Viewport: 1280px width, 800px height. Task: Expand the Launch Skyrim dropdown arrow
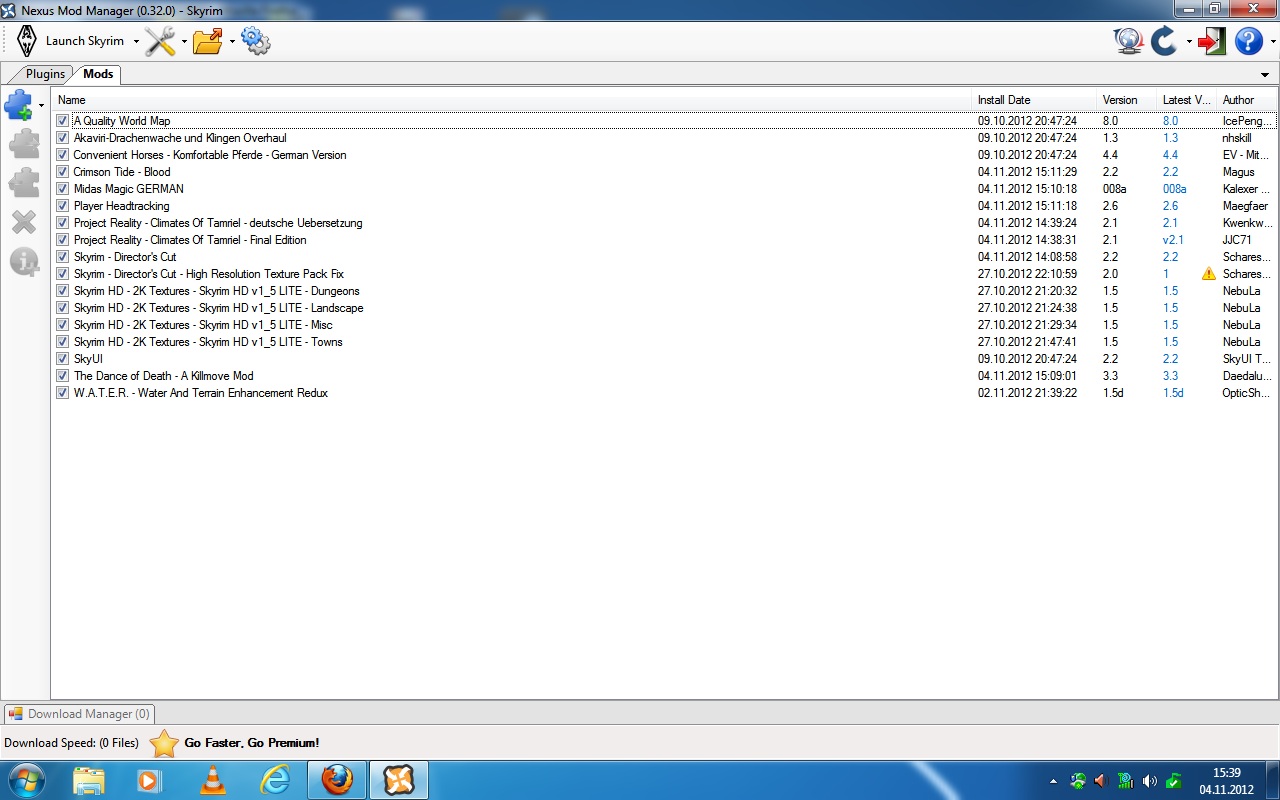click(136, 42)
